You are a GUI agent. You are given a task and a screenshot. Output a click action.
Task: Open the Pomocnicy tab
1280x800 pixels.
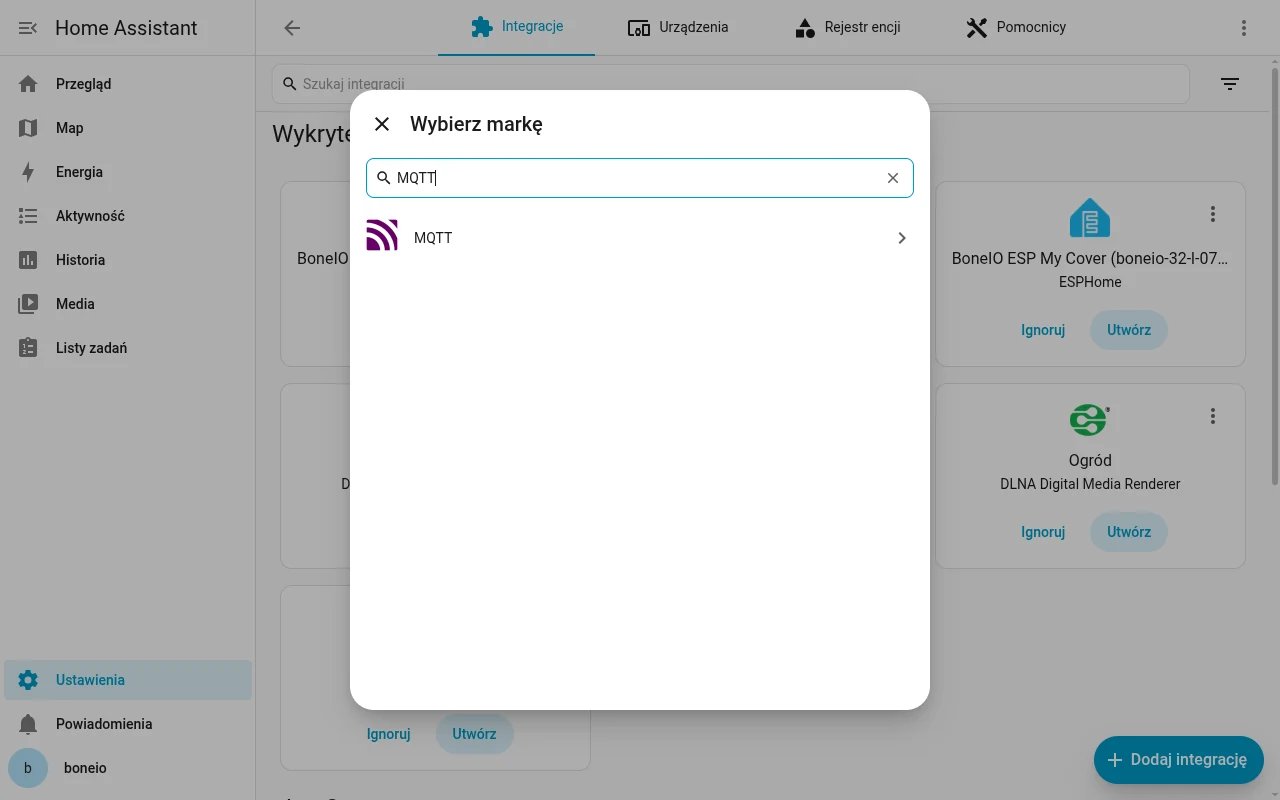click(1016, 27)
